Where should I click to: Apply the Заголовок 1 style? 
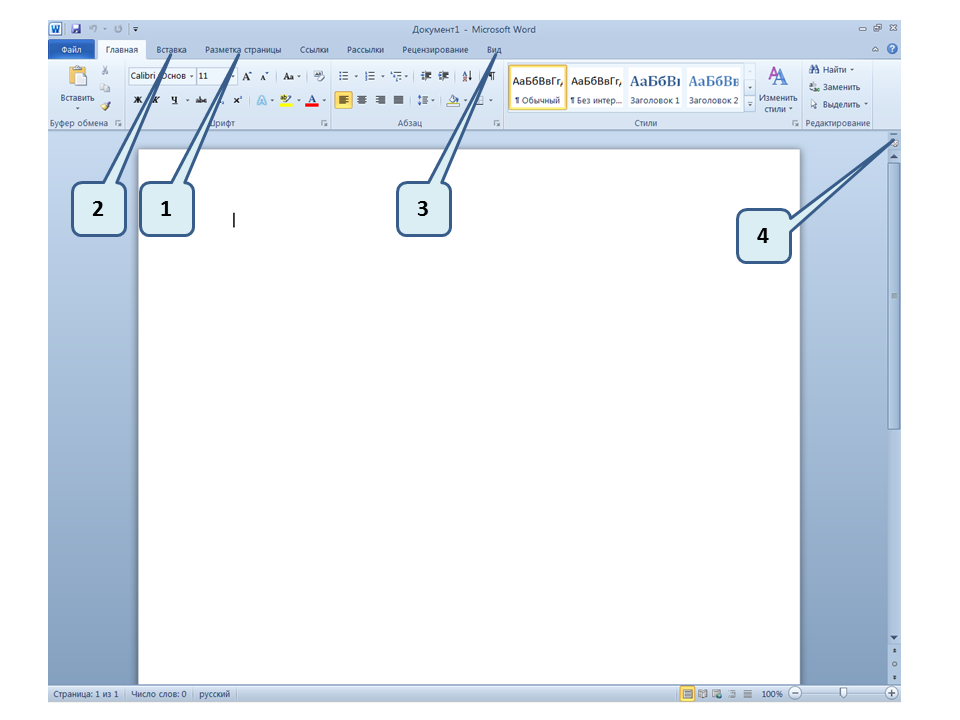pyautogui.click(x=655, y=89)
